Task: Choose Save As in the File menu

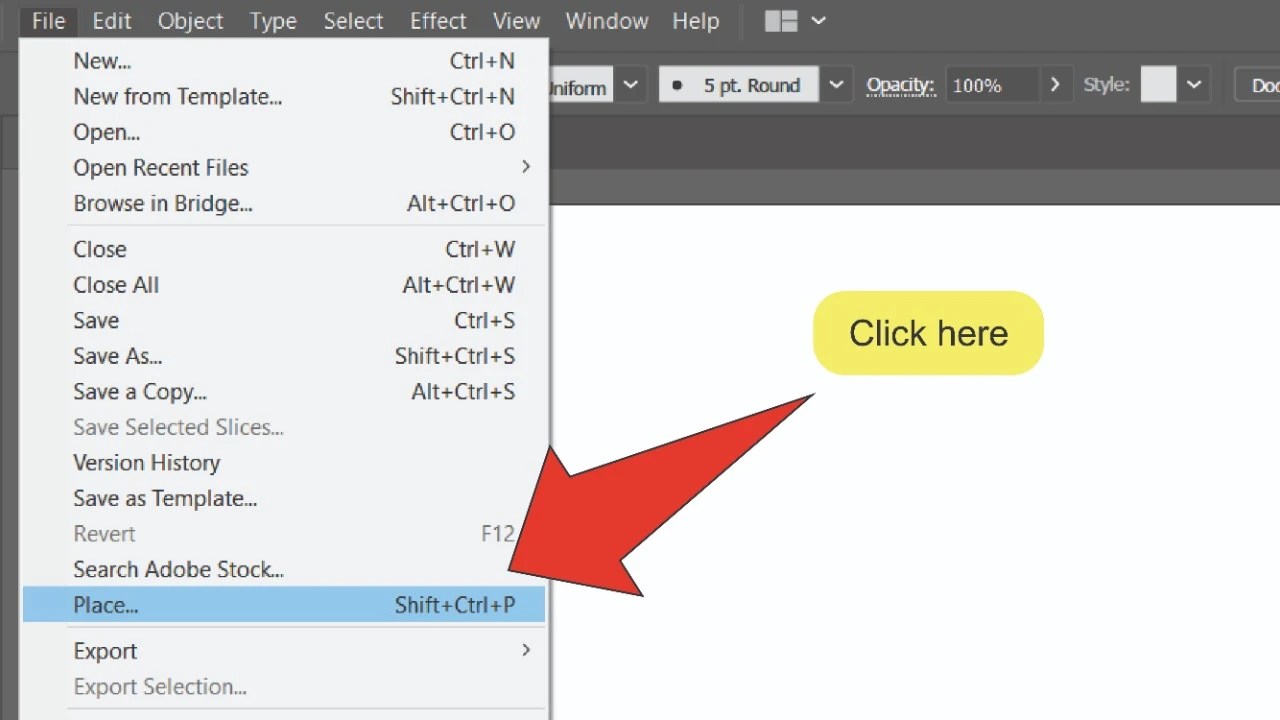Action: click(117, 356)
